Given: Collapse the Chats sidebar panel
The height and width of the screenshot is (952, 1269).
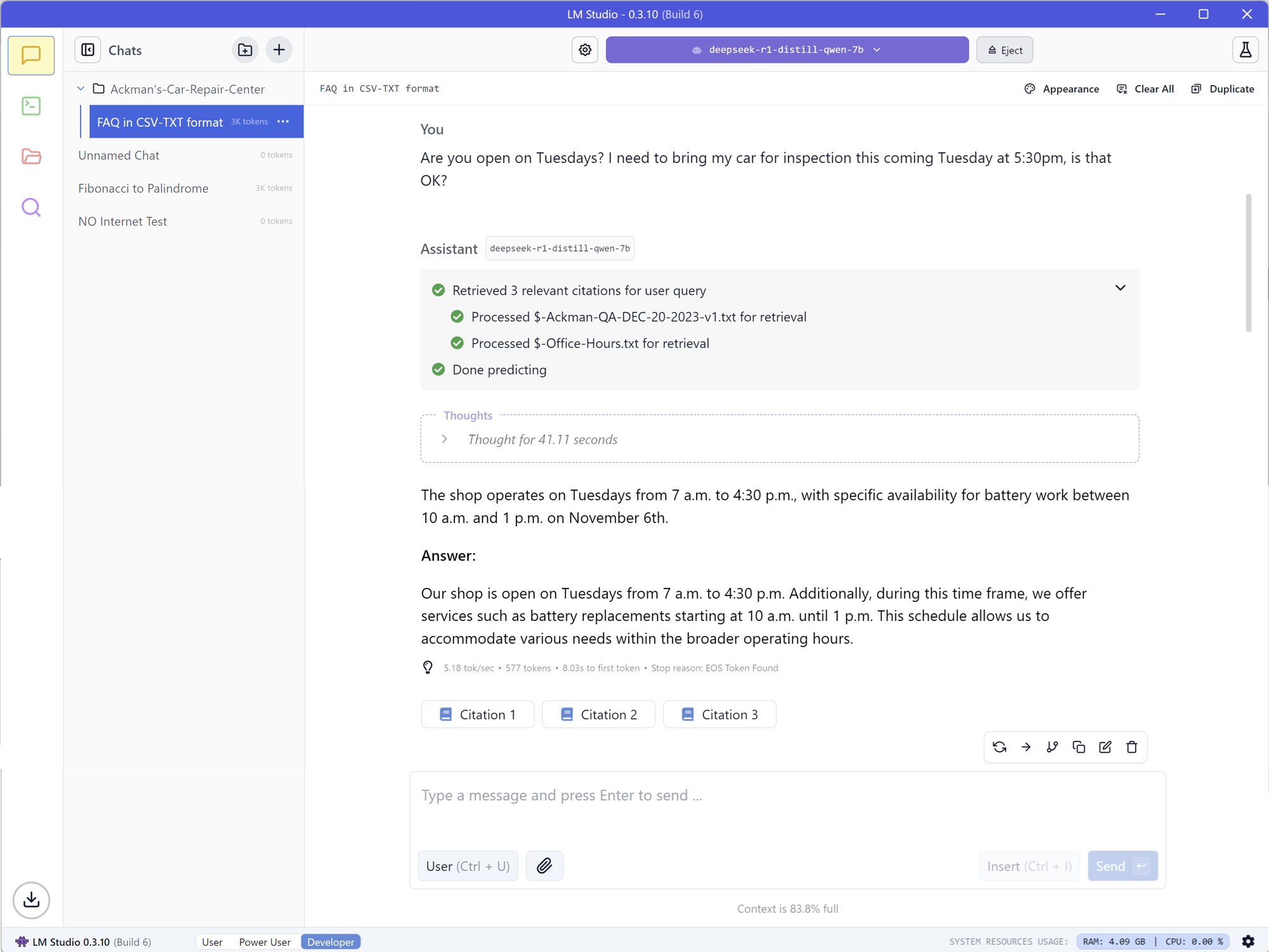Looking at the screenshot, I should coord(88,49).
